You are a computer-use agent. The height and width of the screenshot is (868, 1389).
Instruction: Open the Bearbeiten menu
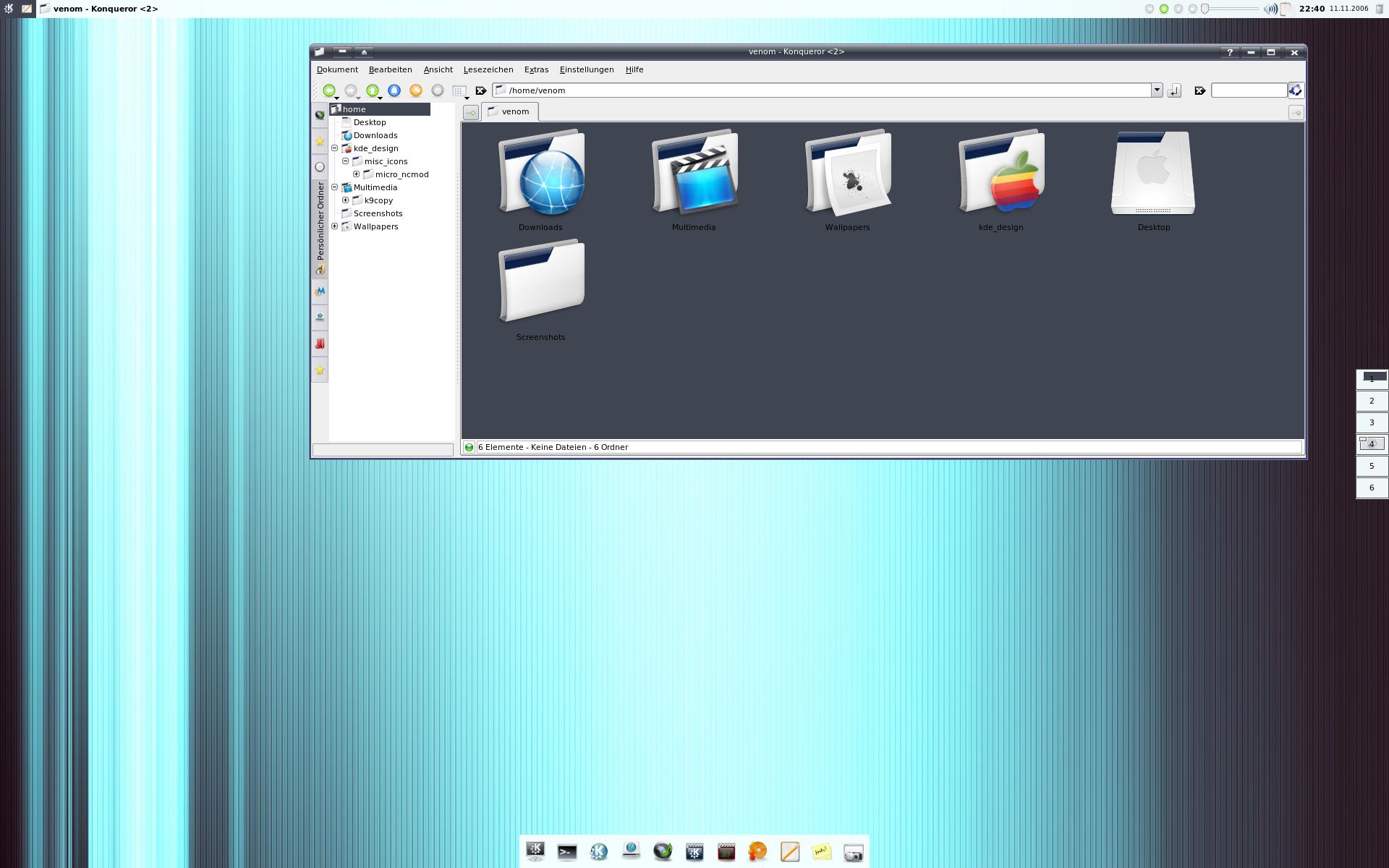[x=390, y=69]
